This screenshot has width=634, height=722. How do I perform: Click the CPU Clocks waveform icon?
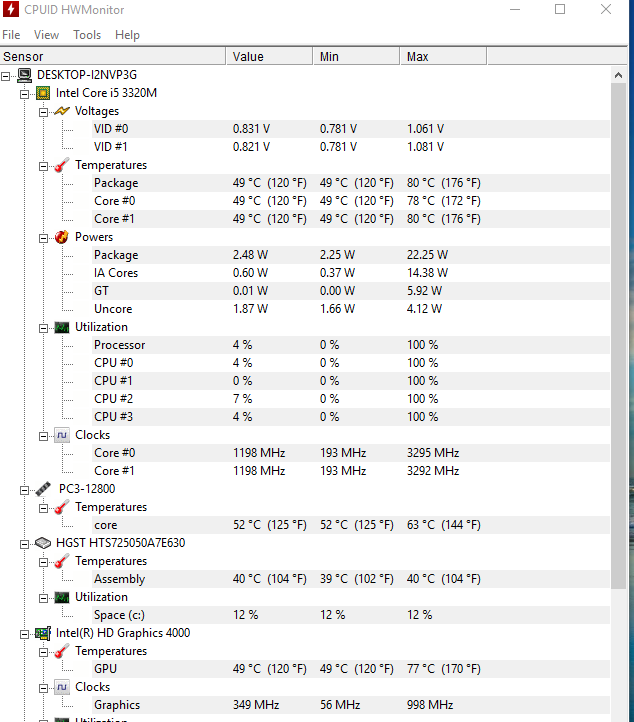coord(62,435)
